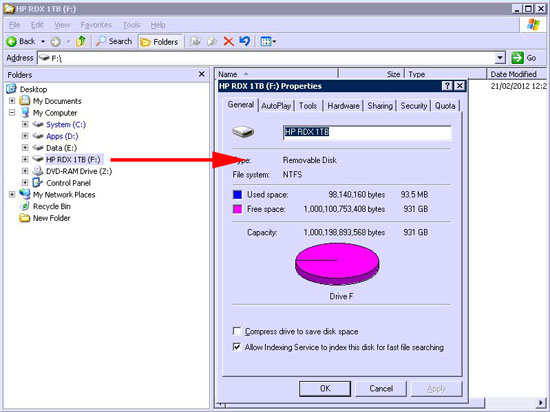Open the Tools menu
Image resolution: width=550 pixels, height=412 pixels.
point(132,25)
